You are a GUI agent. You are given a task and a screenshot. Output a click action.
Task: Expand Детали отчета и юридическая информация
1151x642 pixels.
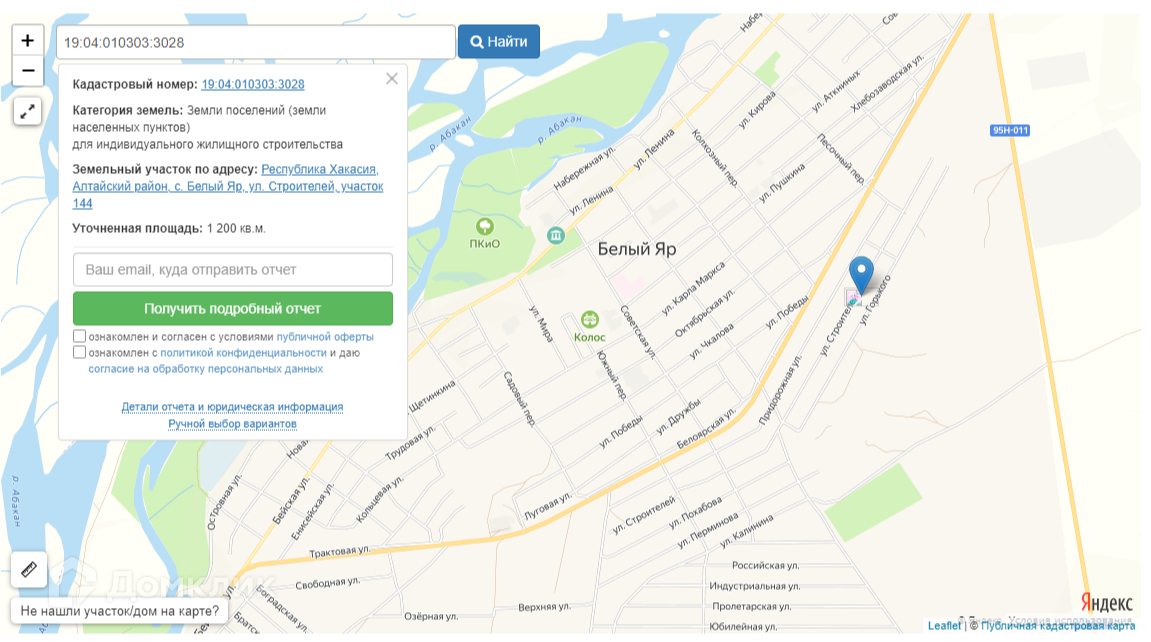[x=233, y=406]
